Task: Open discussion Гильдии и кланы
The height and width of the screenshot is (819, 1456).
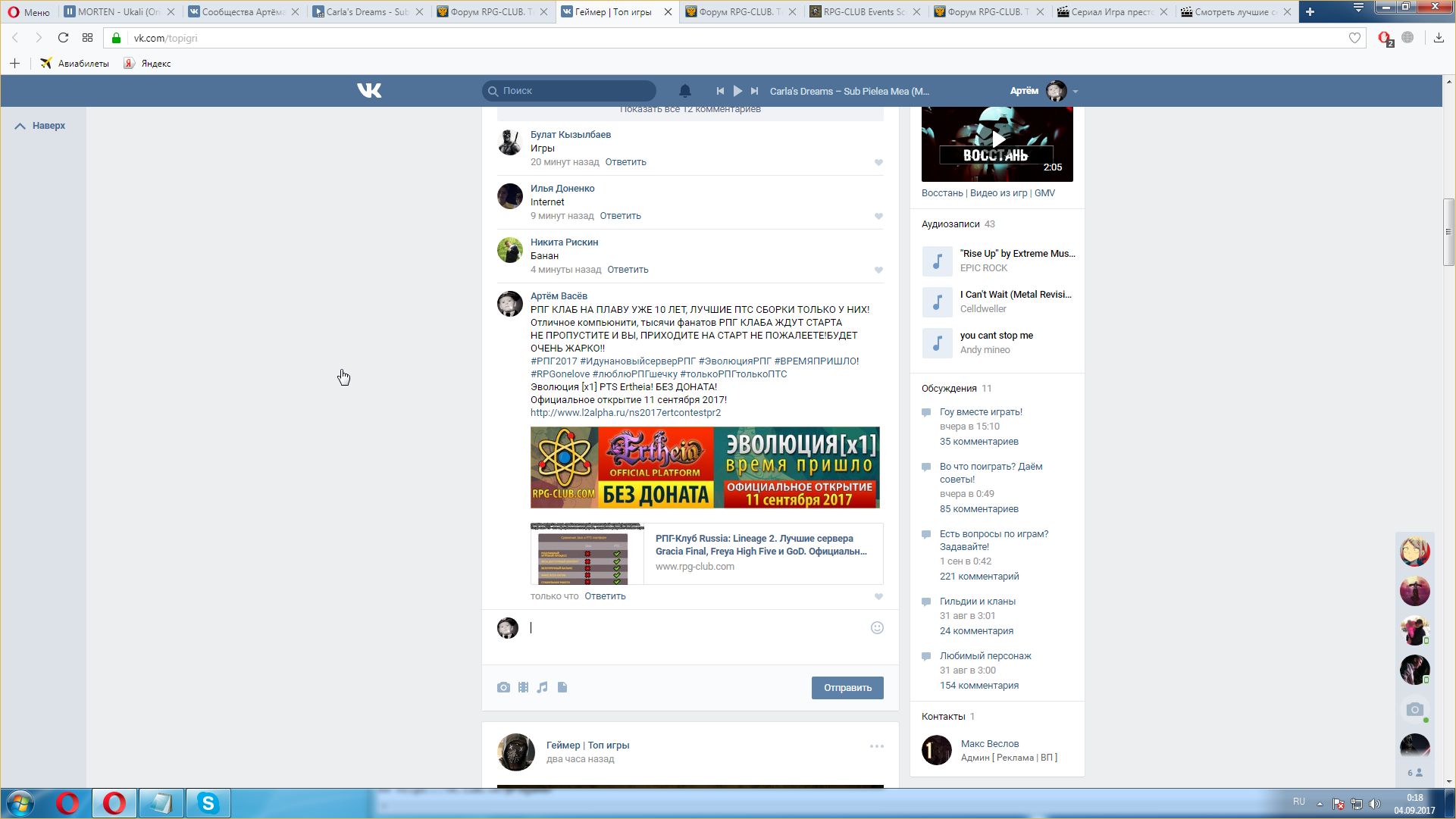Action: [977, 602]
